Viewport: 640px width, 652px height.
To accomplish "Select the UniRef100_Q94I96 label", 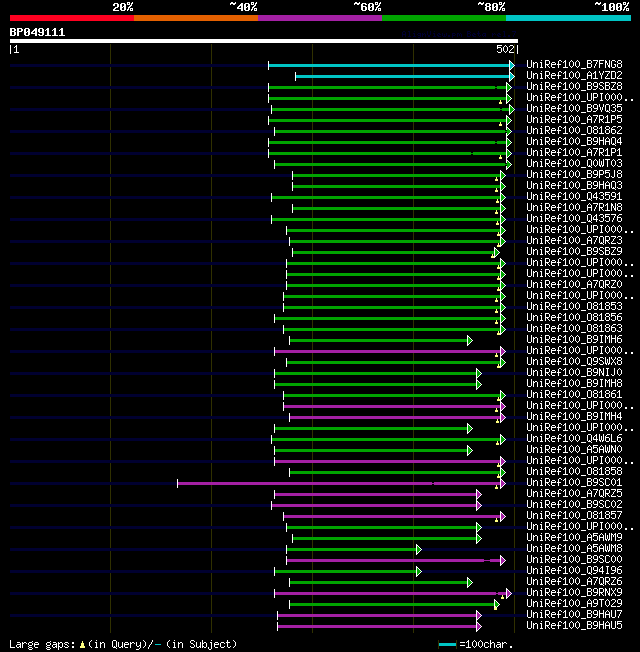I will click(x=574, y=570).
